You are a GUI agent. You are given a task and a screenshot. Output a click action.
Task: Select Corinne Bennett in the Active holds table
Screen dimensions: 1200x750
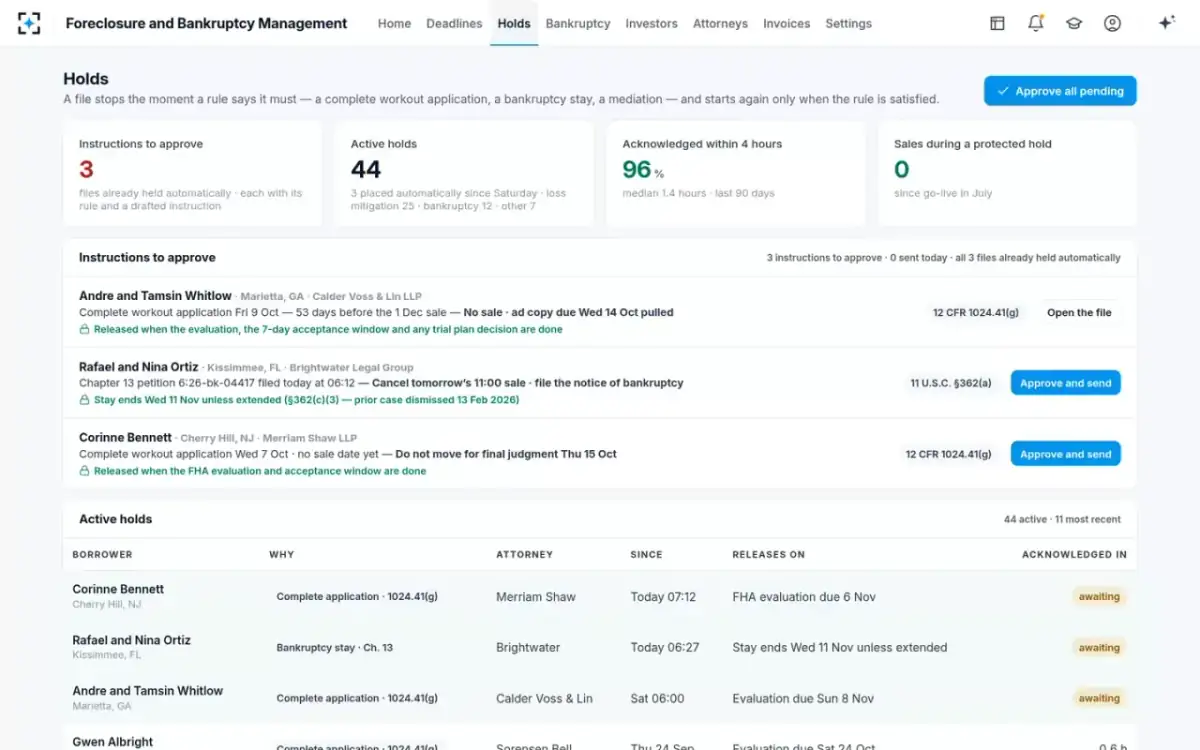[x=118, y=589]
